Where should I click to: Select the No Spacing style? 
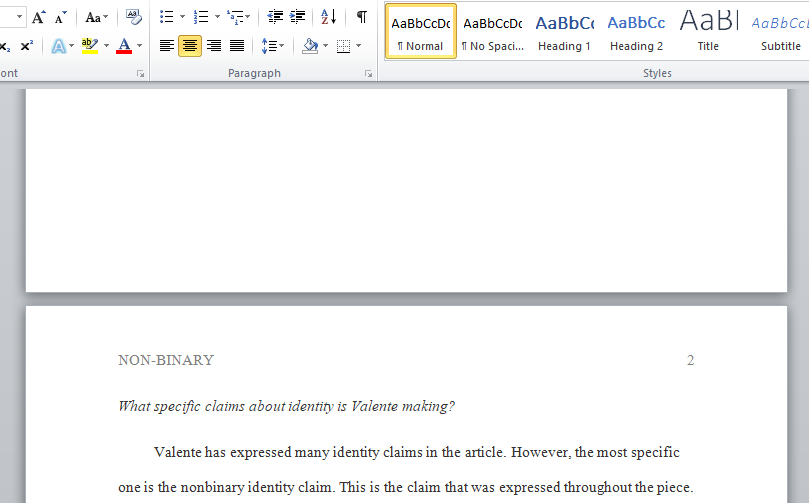(493, 31)
